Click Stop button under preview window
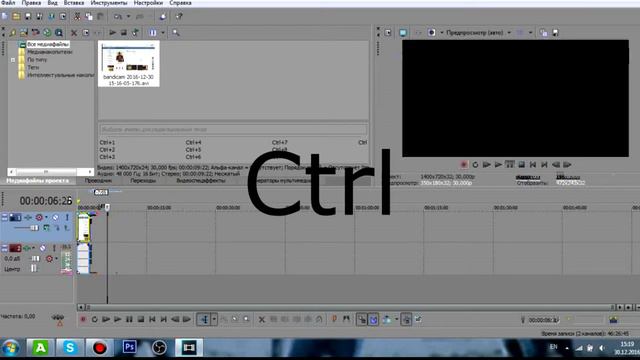 click(521, 164)
